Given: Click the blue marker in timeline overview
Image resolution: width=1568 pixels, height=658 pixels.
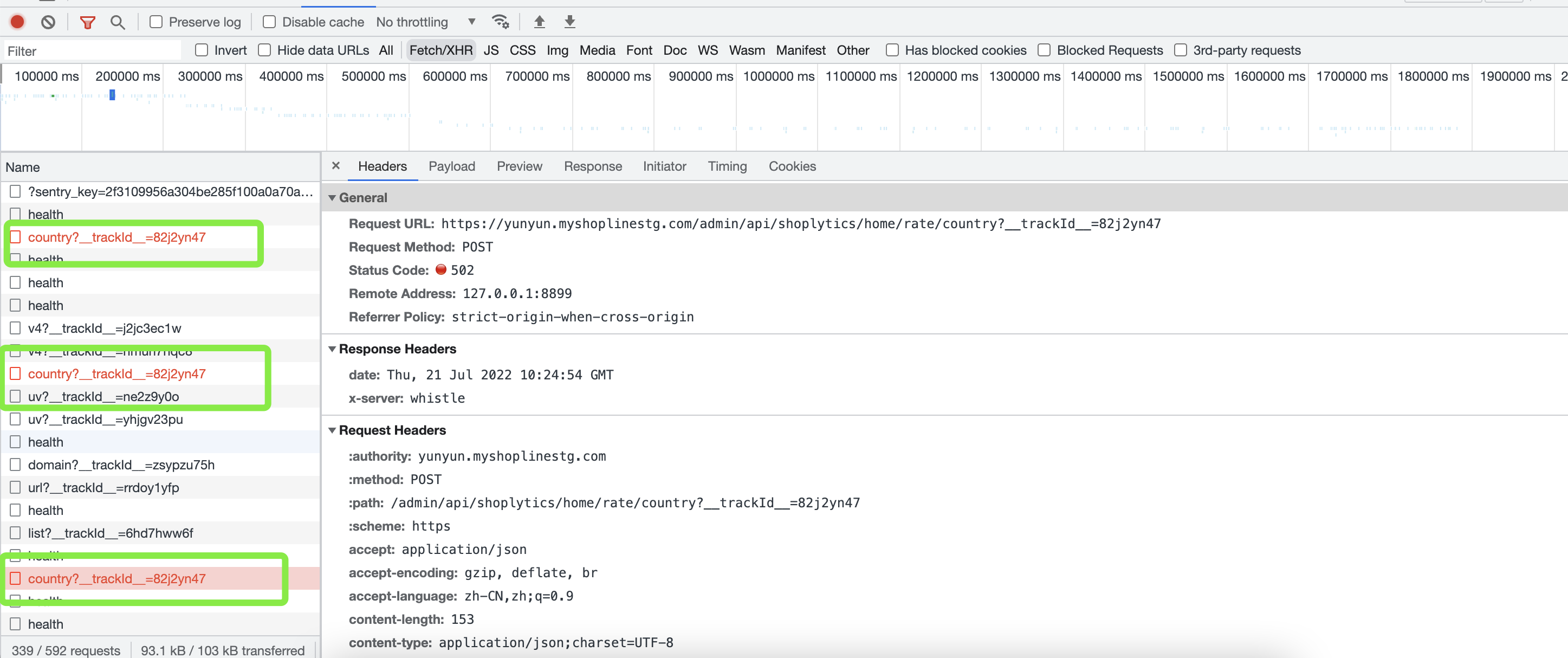Looking at the screenshot, I should (112, 95).
